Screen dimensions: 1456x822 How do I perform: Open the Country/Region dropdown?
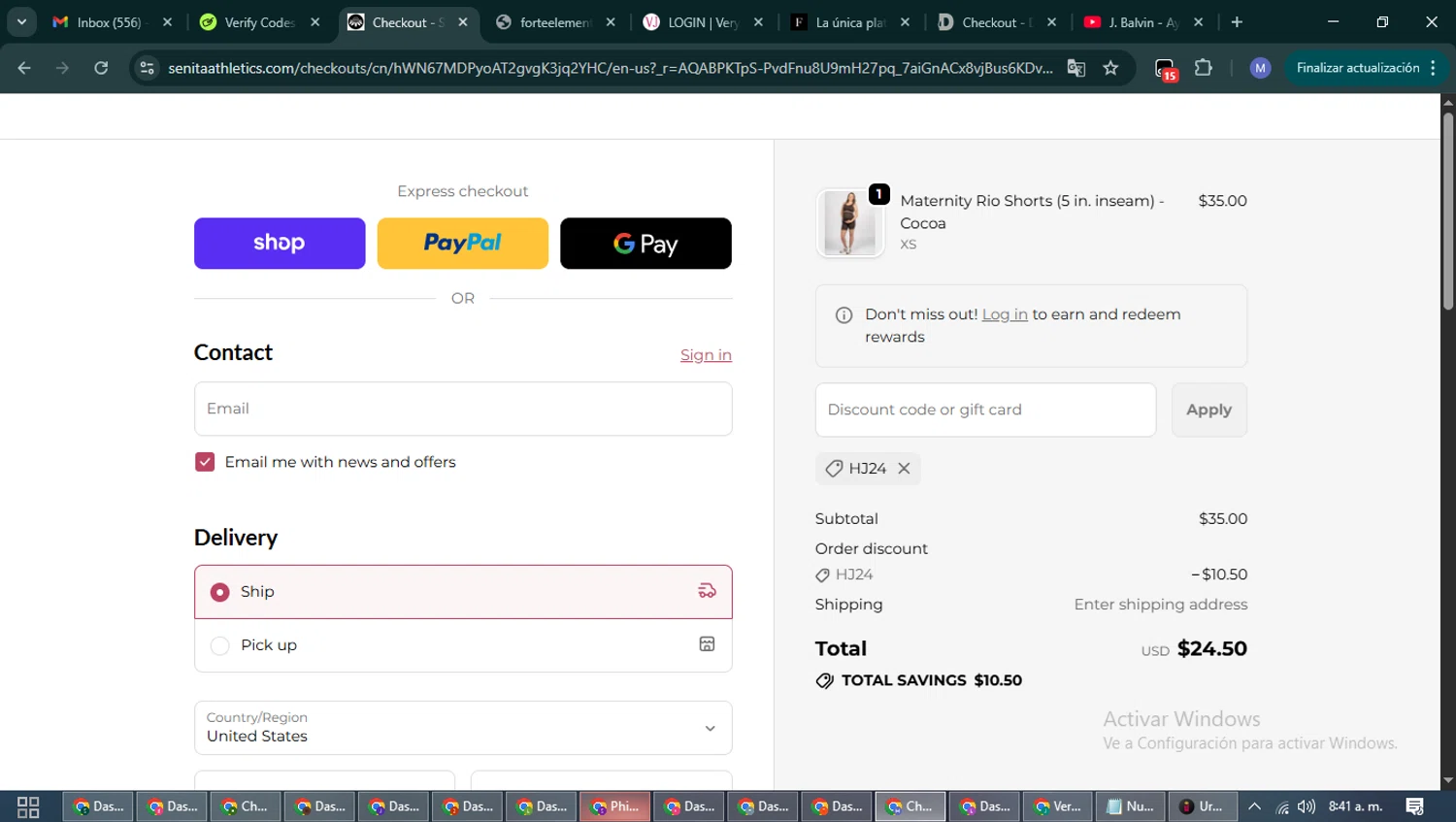[463, 728]
